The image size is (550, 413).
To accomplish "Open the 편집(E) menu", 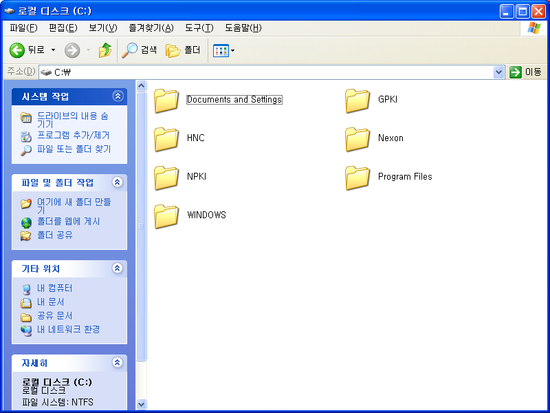I will [63, 28].
